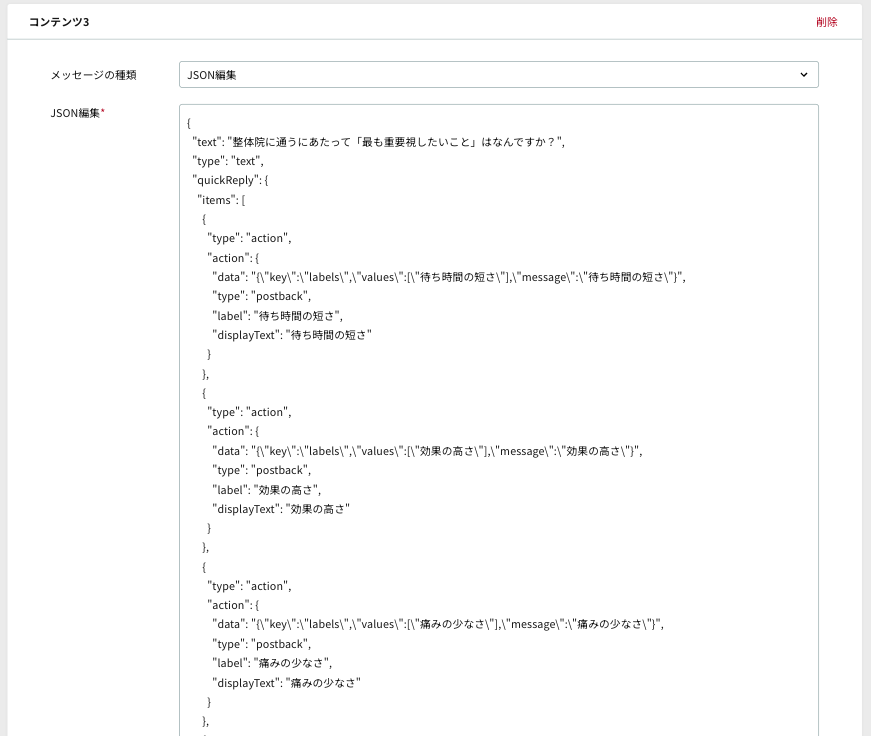Image resolution: width=871 pixels, height=736 pixels.
Task: Click the data line containing 待ち時間の短さ values
Action: pos(449,277)
